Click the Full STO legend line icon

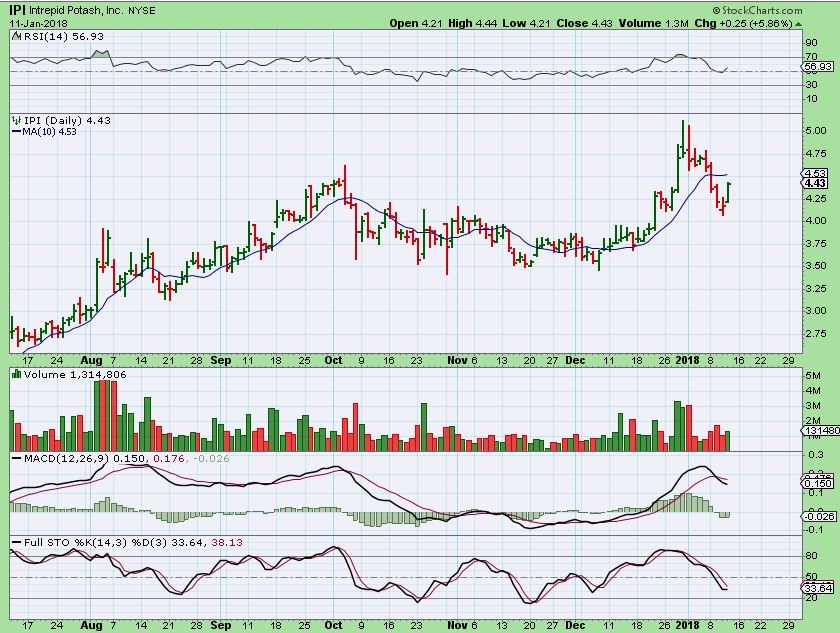click(x=15, y=542)
